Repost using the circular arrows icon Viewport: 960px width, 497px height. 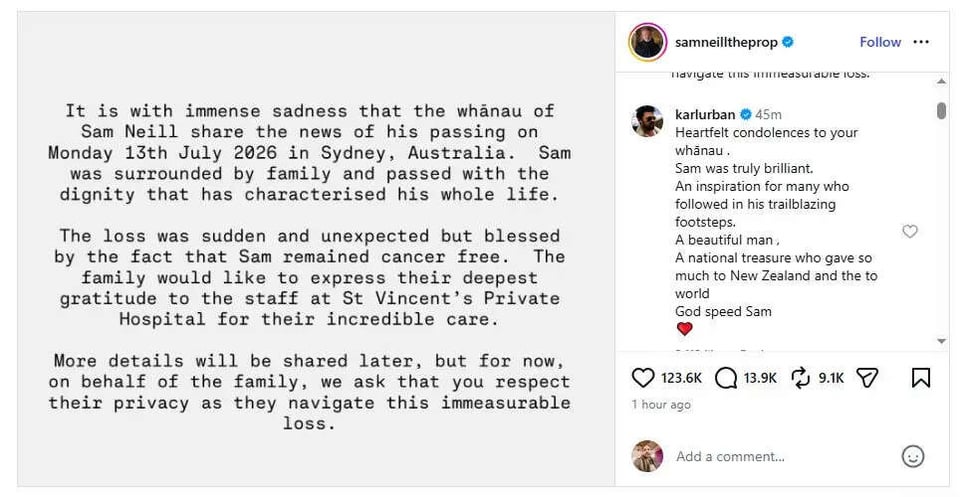coord(801,378)
